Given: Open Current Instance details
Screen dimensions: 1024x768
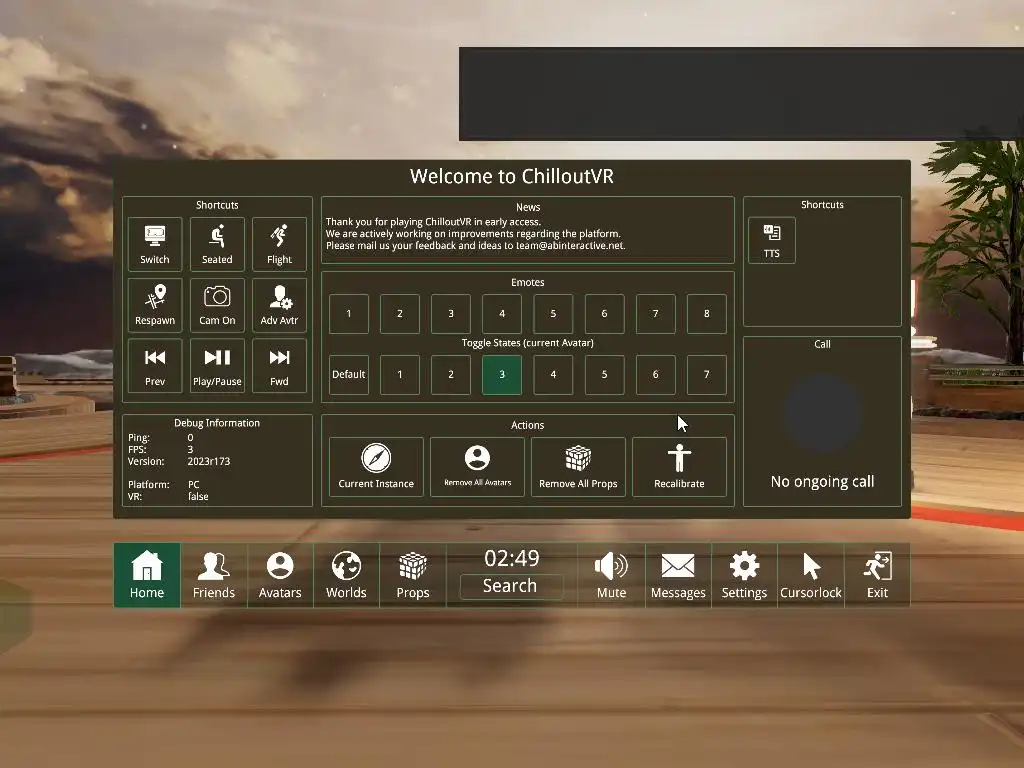Looking at the screenshot, I should [x=376, y=467].
